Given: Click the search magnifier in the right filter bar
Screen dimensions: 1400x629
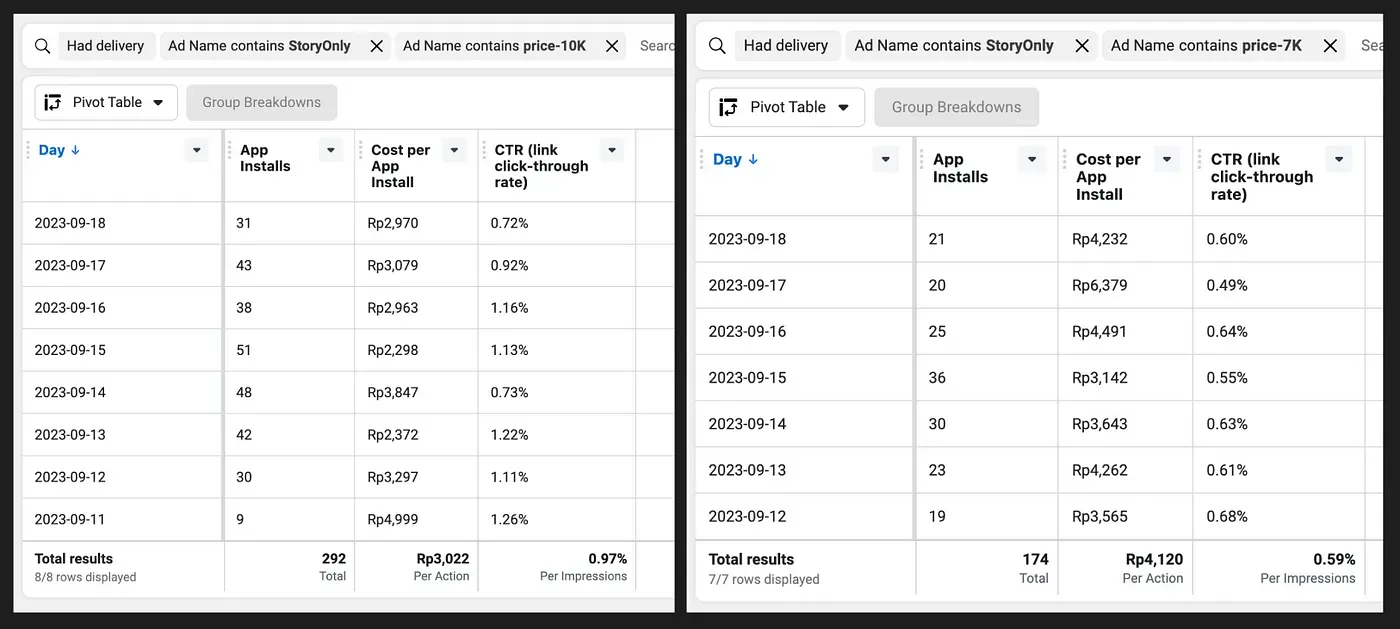Looking at the screenshot, I should [x=715, y=46].
